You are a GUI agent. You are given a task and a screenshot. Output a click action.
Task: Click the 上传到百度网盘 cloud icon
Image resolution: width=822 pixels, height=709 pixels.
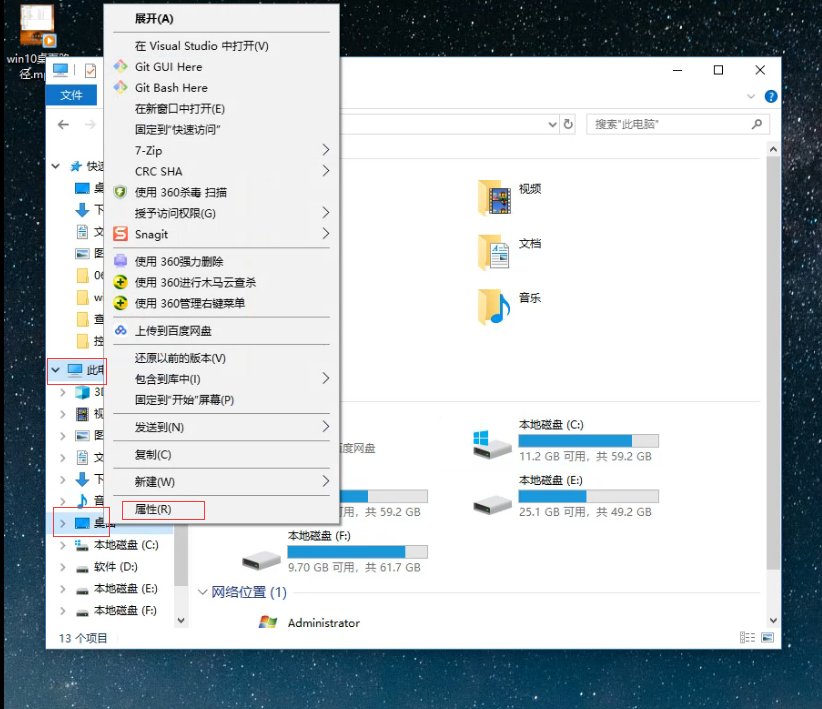[x=120, y=331]
